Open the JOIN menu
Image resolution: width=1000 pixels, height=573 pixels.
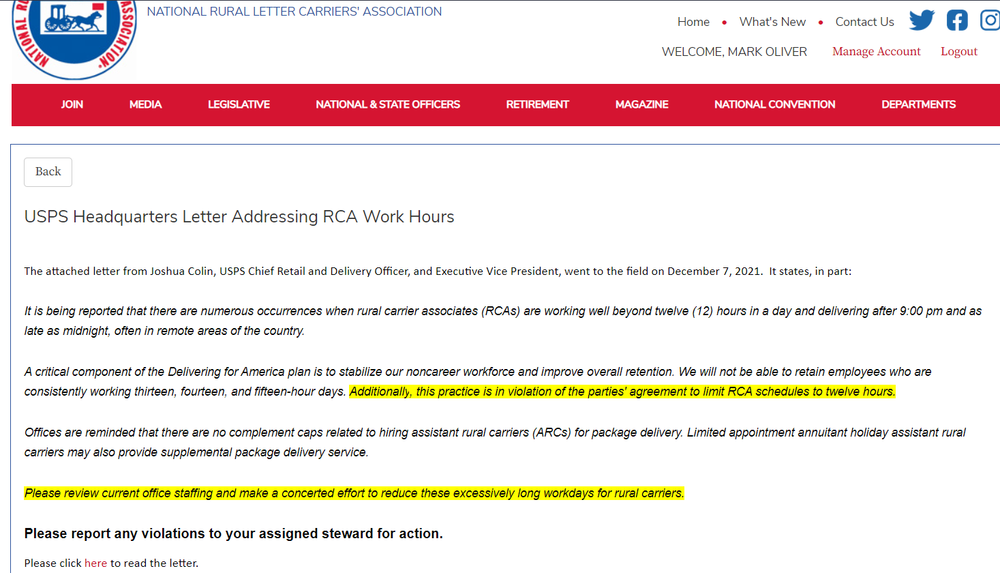coord(72,105)
